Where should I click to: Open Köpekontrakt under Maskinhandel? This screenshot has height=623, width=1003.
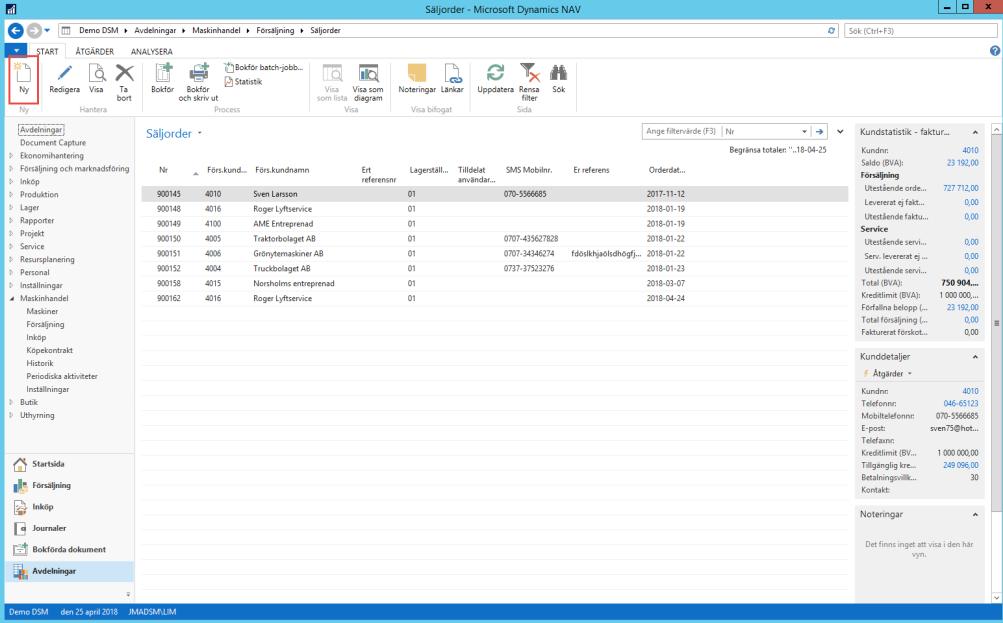click(x=49, y=351)
